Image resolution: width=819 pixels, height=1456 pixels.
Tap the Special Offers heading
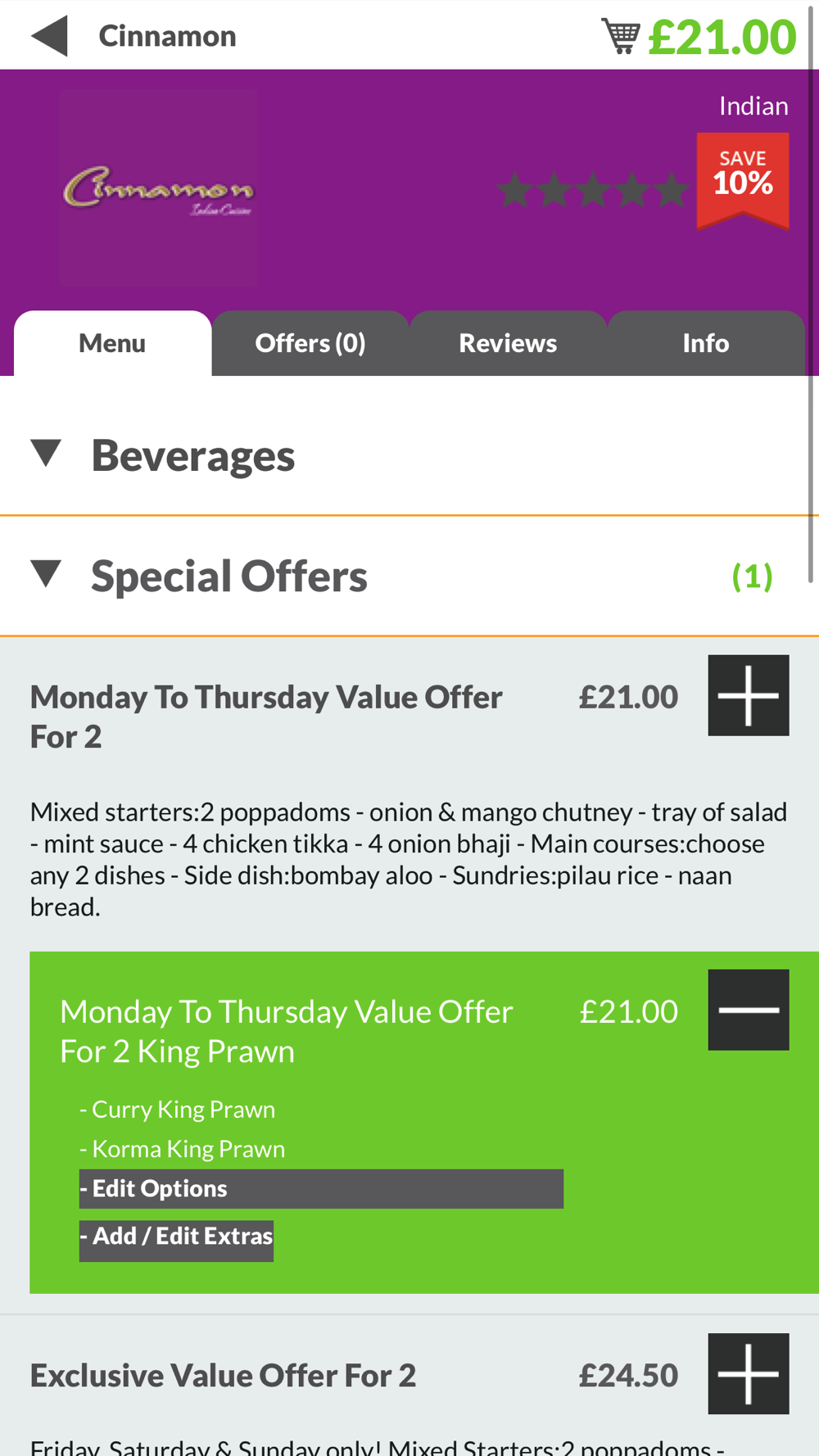pos(229,576)
